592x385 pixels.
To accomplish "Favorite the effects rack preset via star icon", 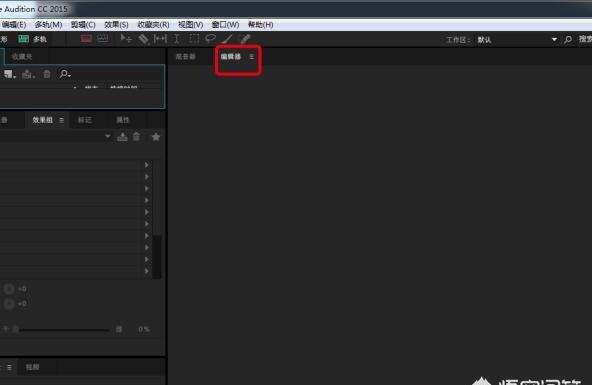I will pyautogui.click(x=156, y=137).
